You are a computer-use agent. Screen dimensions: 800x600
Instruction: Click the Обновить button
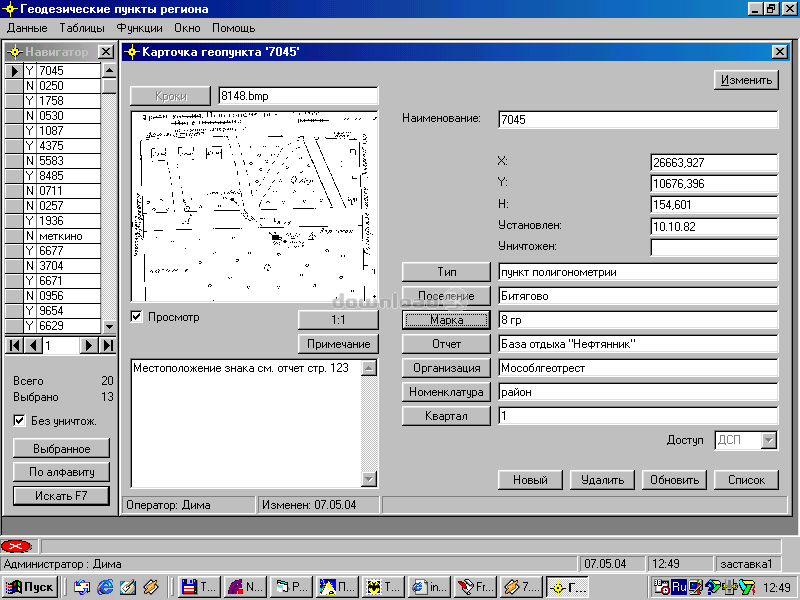click(x=674, y=480)
